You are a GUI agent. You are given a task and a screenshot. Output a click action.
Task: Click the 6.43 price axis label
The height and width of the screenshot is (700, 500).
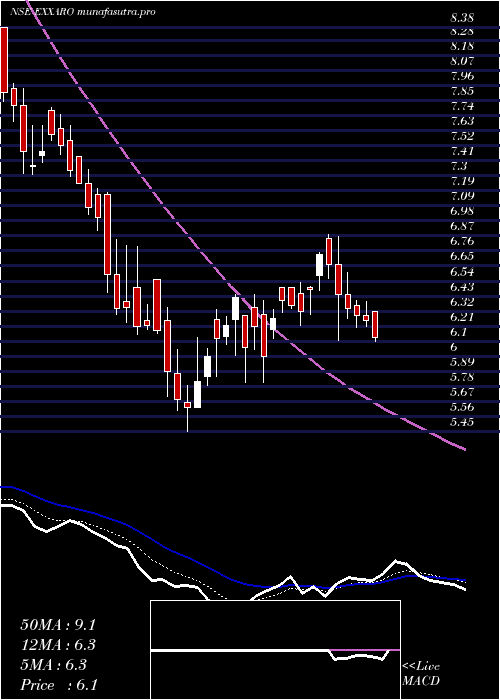[462, 287]
